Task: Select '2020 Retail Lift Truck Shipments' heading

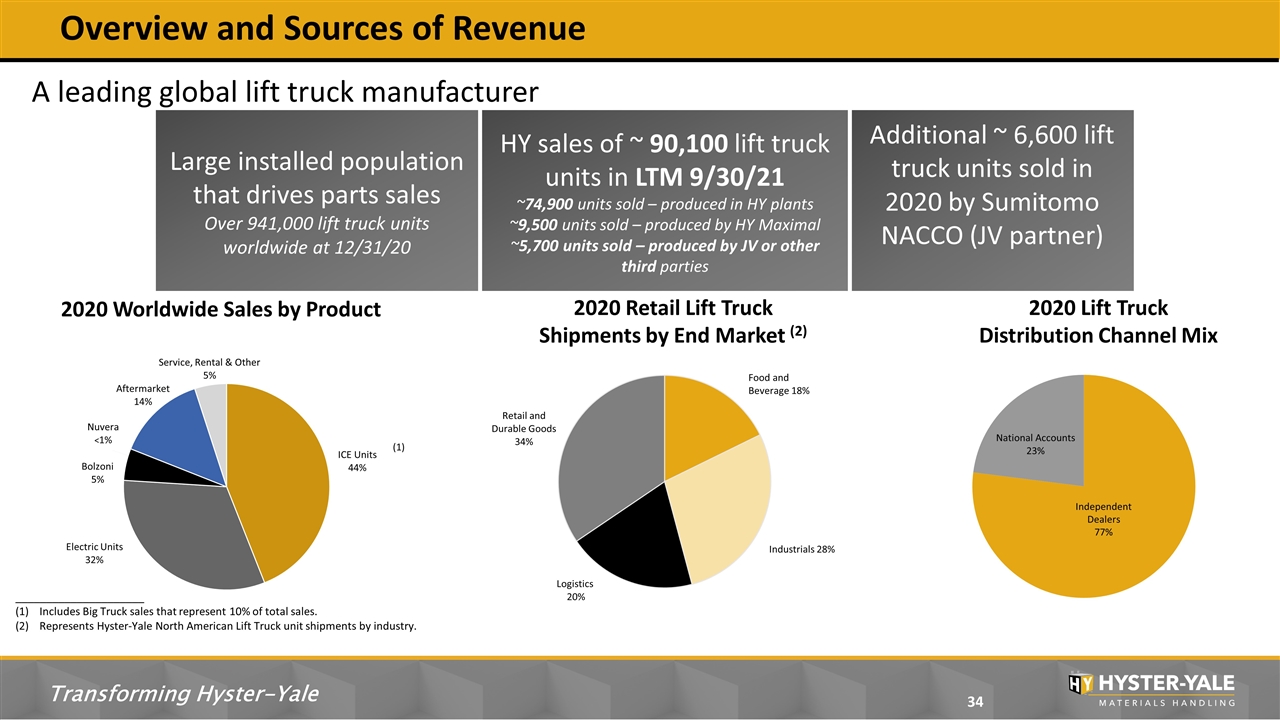Action: 672,321
